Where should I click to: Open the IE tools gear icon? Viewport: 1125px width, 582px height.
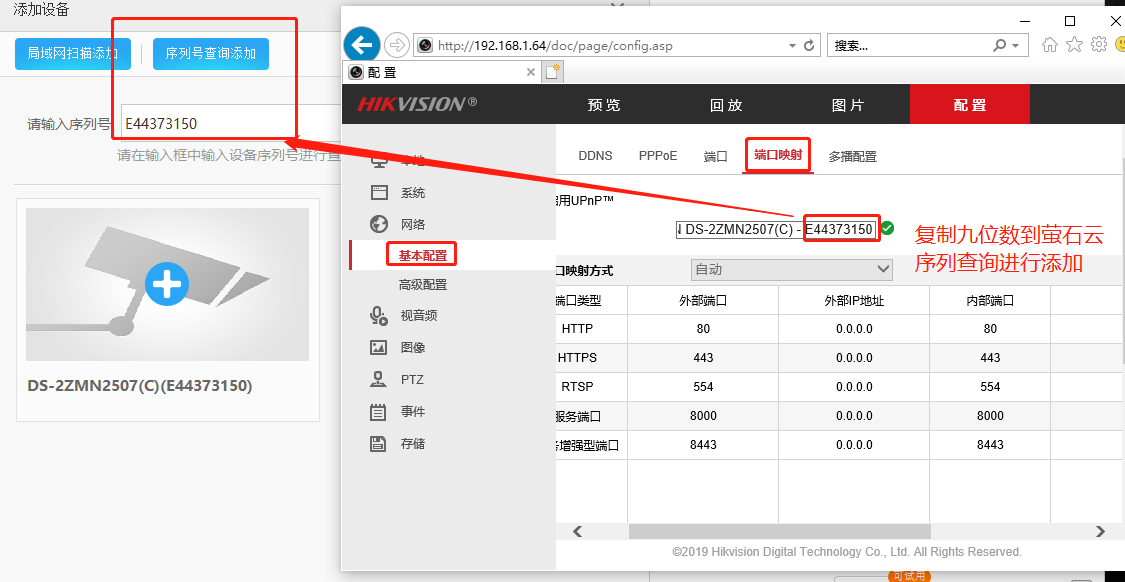pos(1098,45)
